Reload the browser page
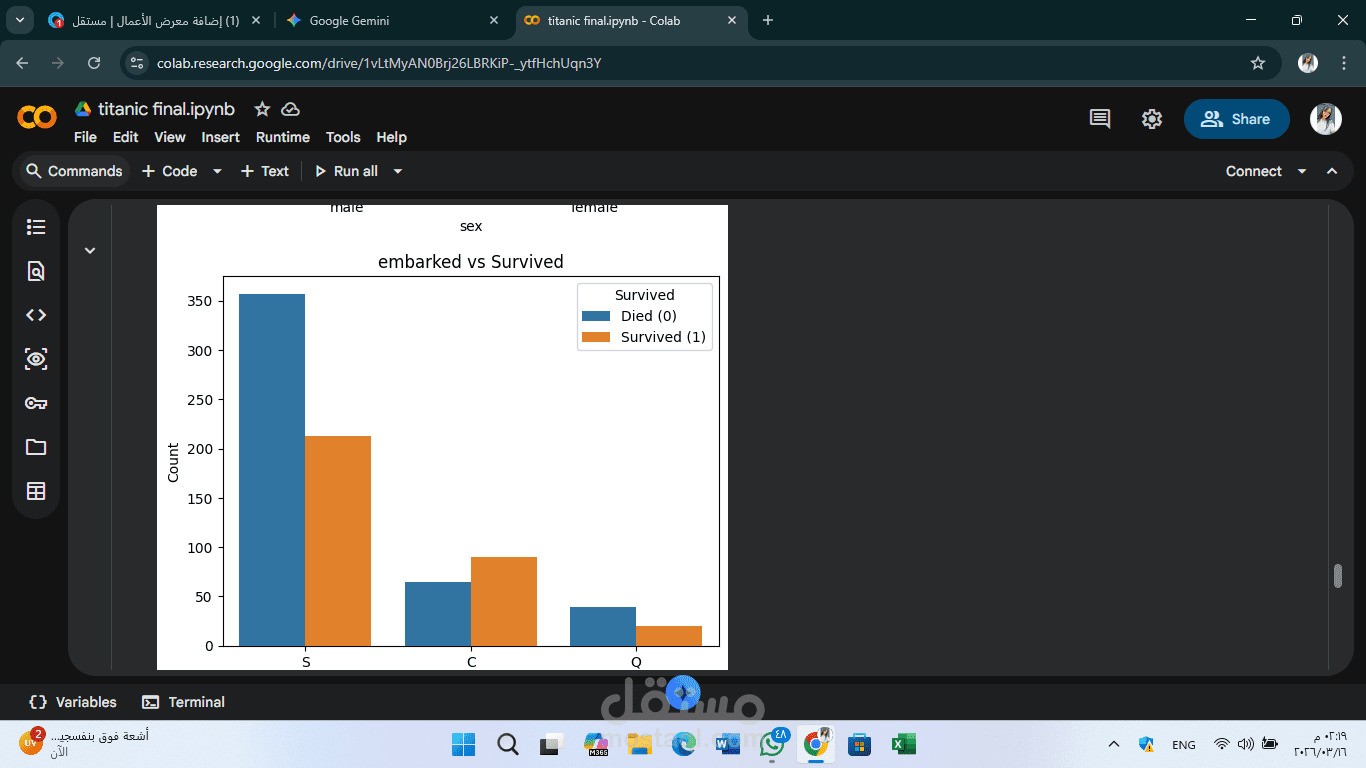This screenshot has height=768, width=1366. point(94,63)
